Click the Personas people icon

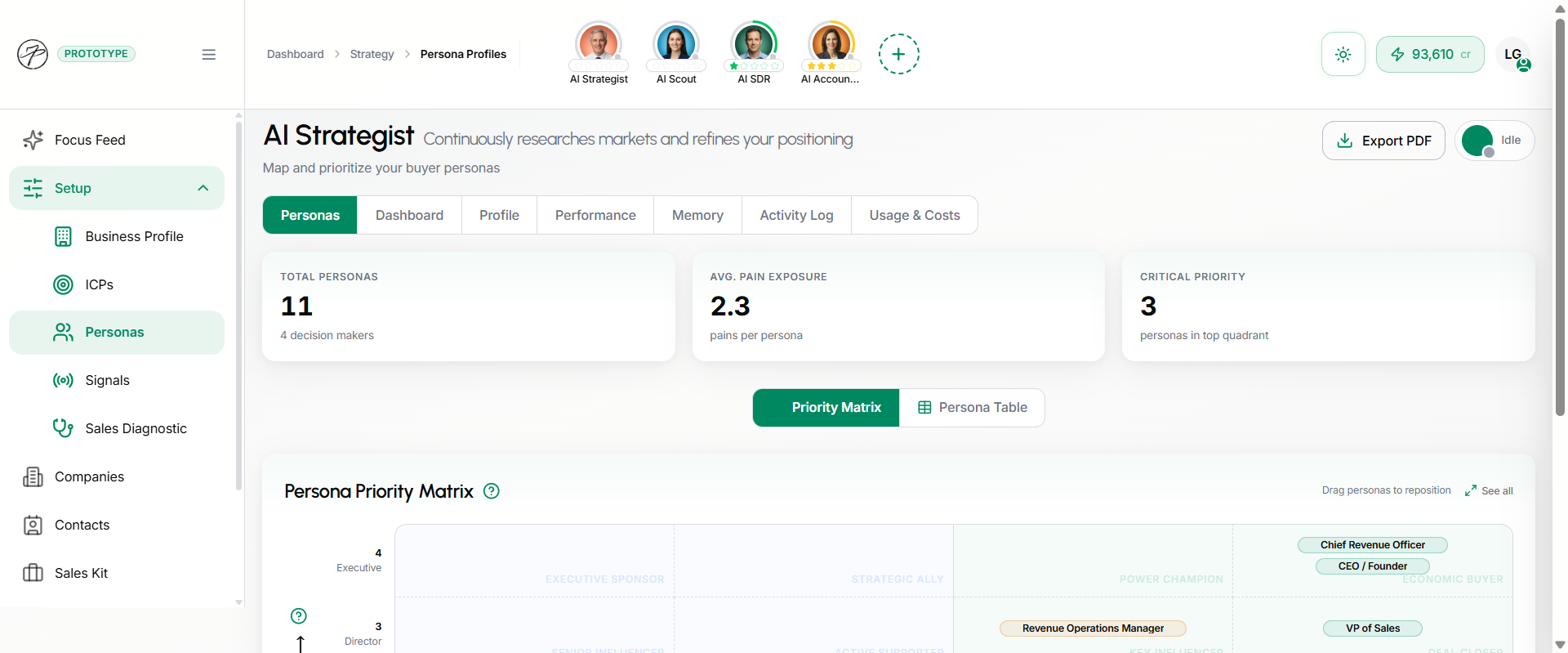click(63, 332)
